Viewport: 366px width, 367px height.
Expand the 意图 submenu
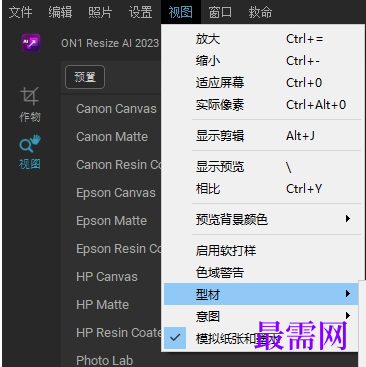click(x=261, y=316)
